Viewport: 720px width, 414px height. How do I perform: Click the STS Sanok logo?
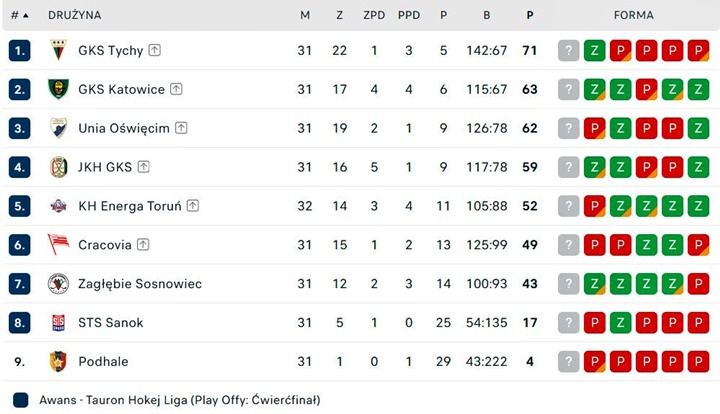[x=58, y=323]
